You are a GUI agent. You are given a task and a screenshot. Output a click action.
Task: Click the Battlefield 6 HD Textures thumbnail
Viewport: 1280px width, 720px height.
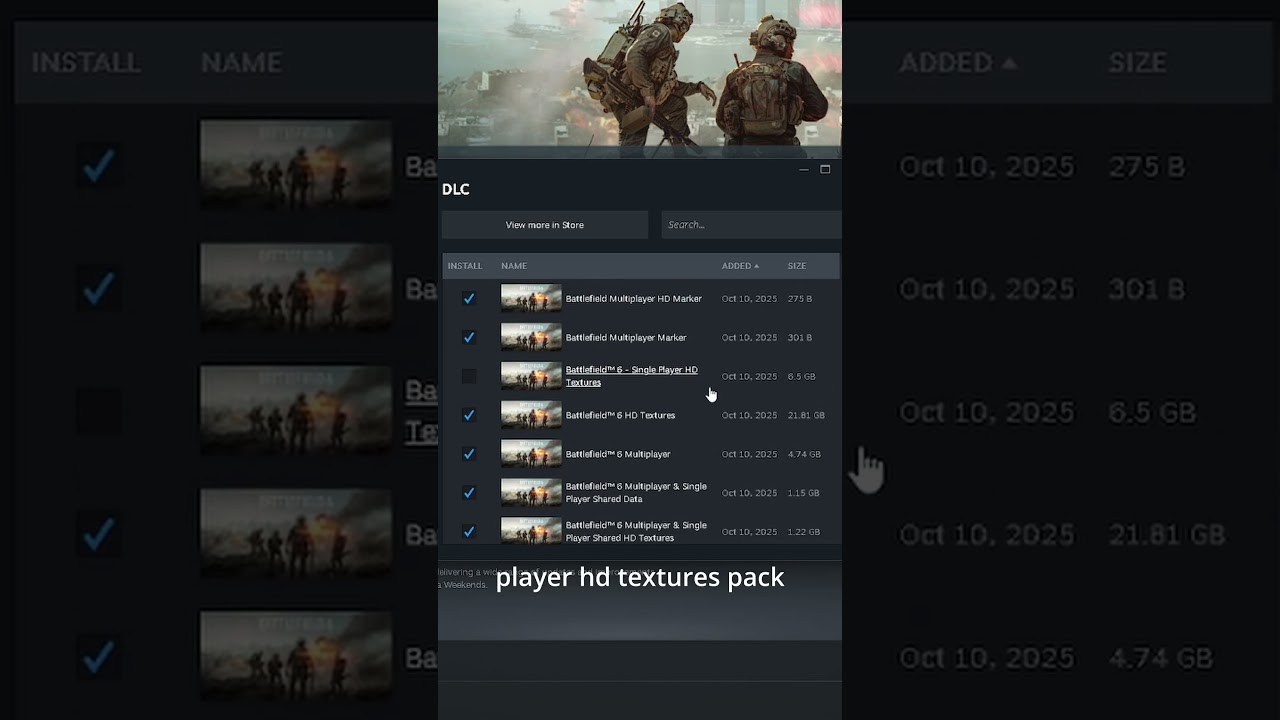pyautogui.click(x=531, y=415)
